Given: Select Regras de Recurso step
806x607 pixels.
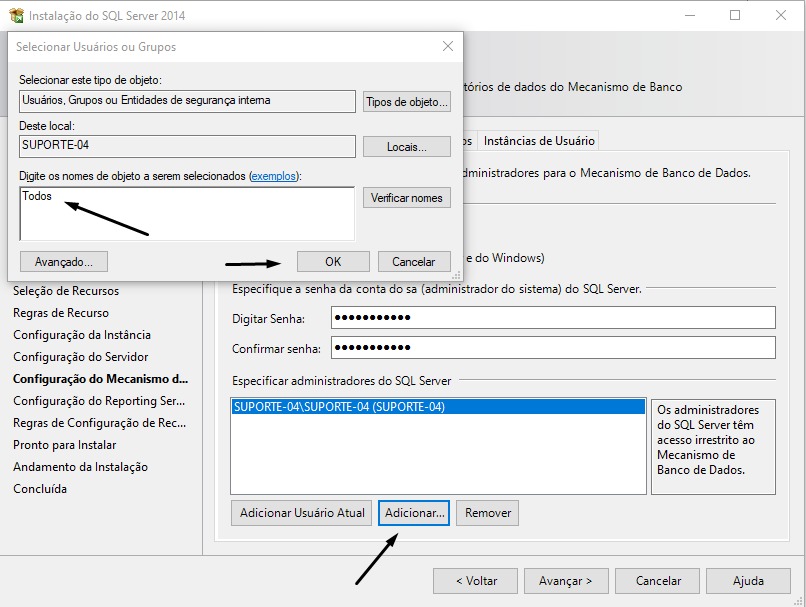Looking at the screenshot, I should [61, 313].
